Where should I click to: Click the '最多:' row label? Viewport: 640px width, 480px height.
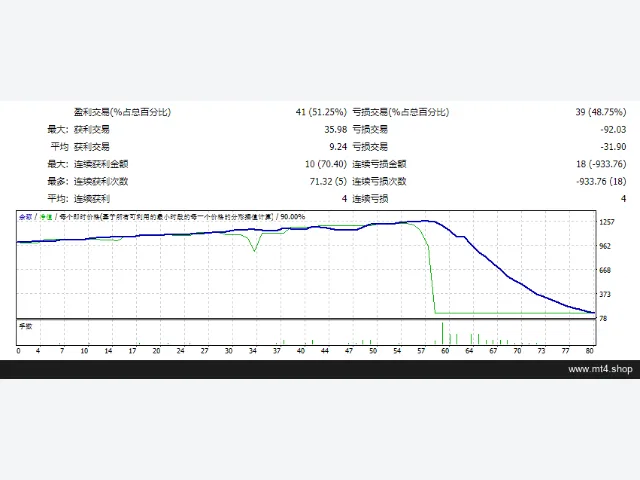(58, 181)
